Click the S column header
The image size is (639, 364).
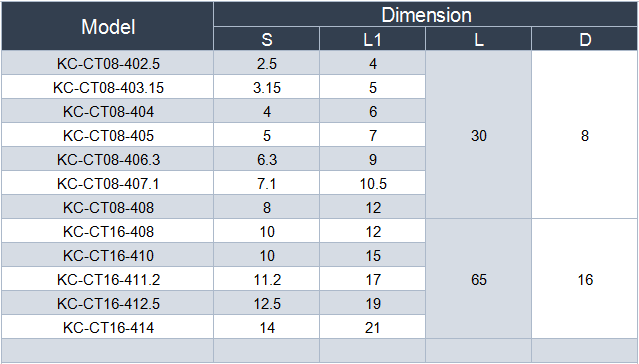[267, 39]
